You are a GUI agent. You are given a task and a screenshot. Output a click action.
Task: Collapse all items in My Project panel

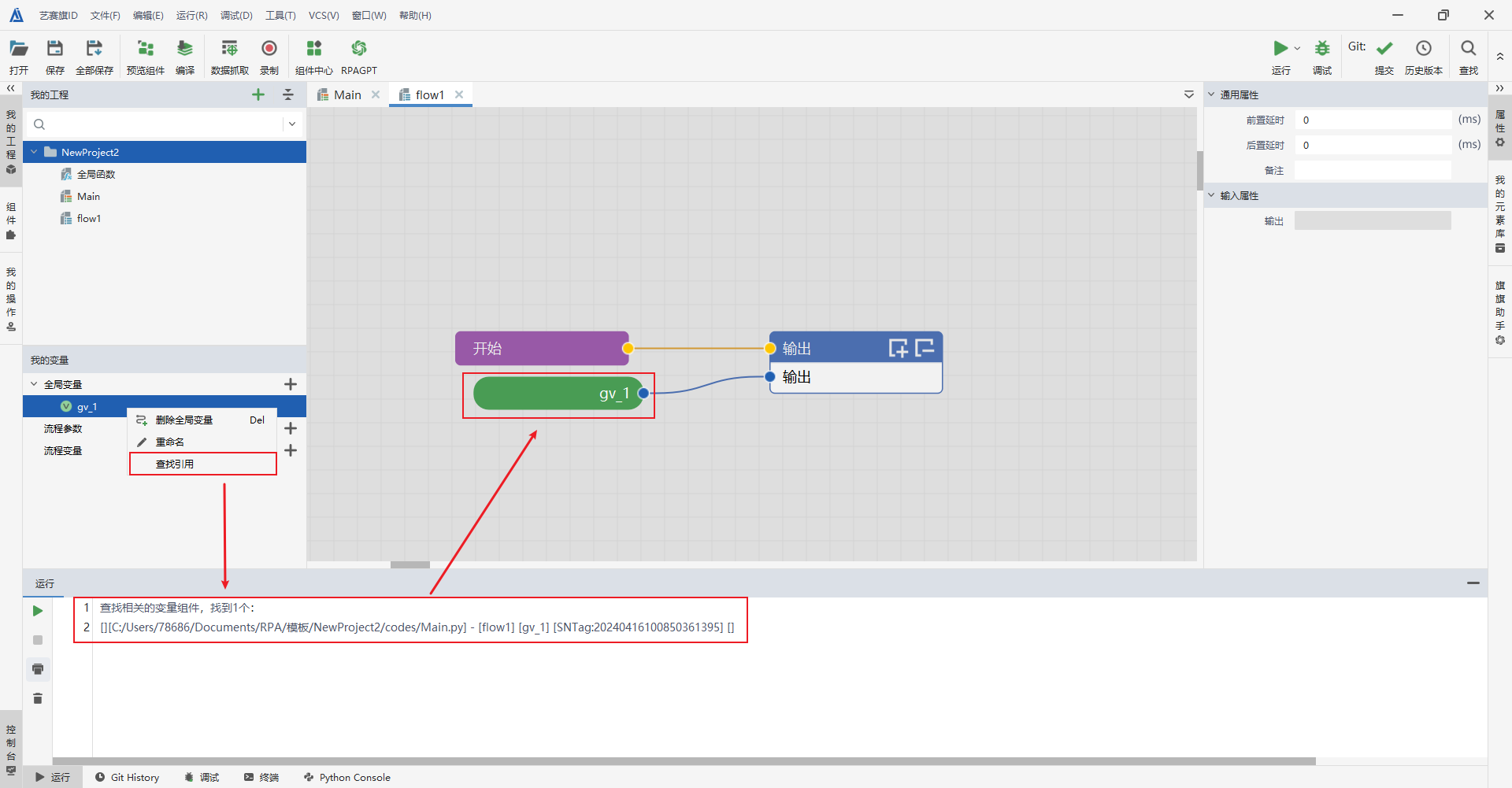pyautogui.click(x=288, y=94)
